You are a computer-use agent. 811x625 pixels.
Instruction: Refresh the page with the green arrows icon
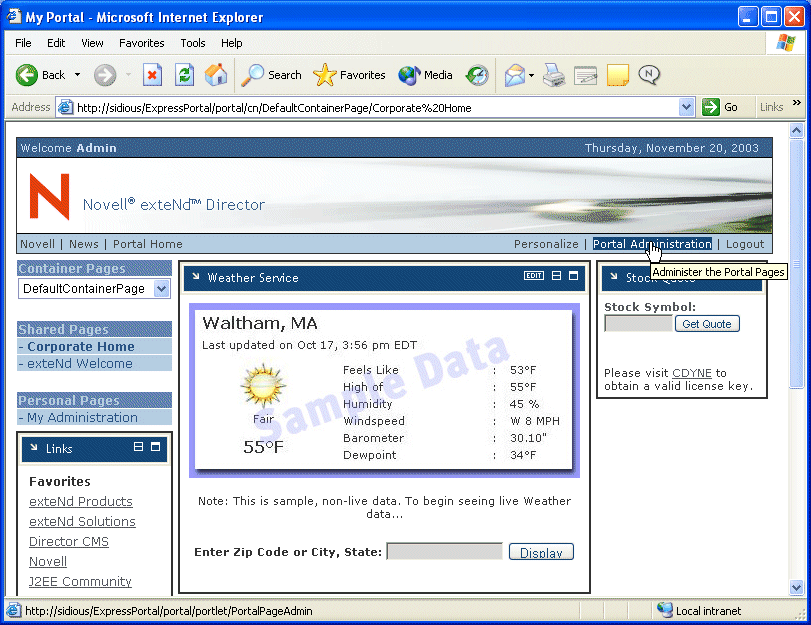pos(184,76)
